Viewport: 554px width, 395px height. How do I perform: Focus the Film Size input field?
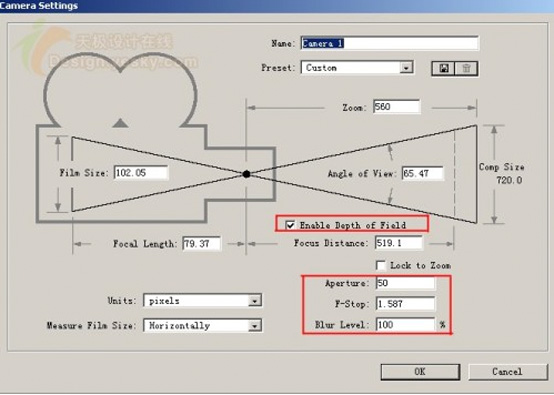(x=141, y=172)
